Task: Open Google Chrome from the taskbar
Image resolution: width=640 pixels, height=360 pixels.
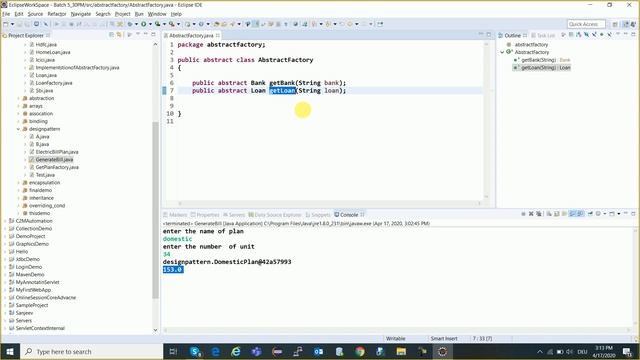Action: [360, 351]
